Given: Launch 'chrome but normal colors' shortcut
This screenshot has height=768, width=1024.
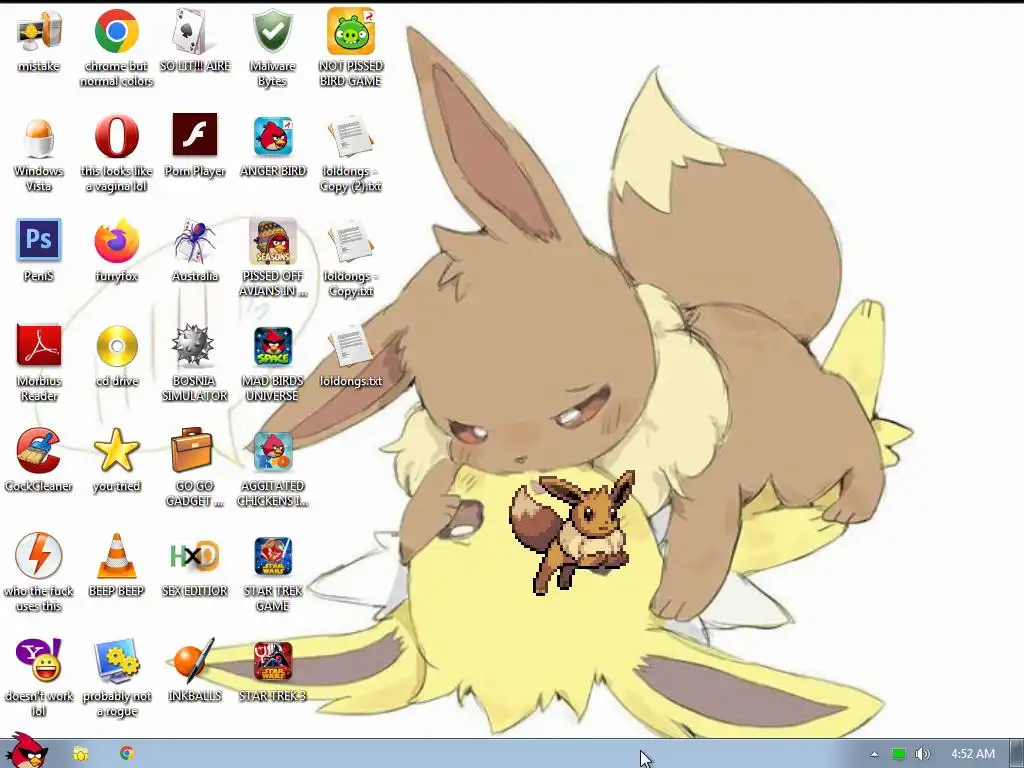Looking at the screenshot, I should coord(116,31).
